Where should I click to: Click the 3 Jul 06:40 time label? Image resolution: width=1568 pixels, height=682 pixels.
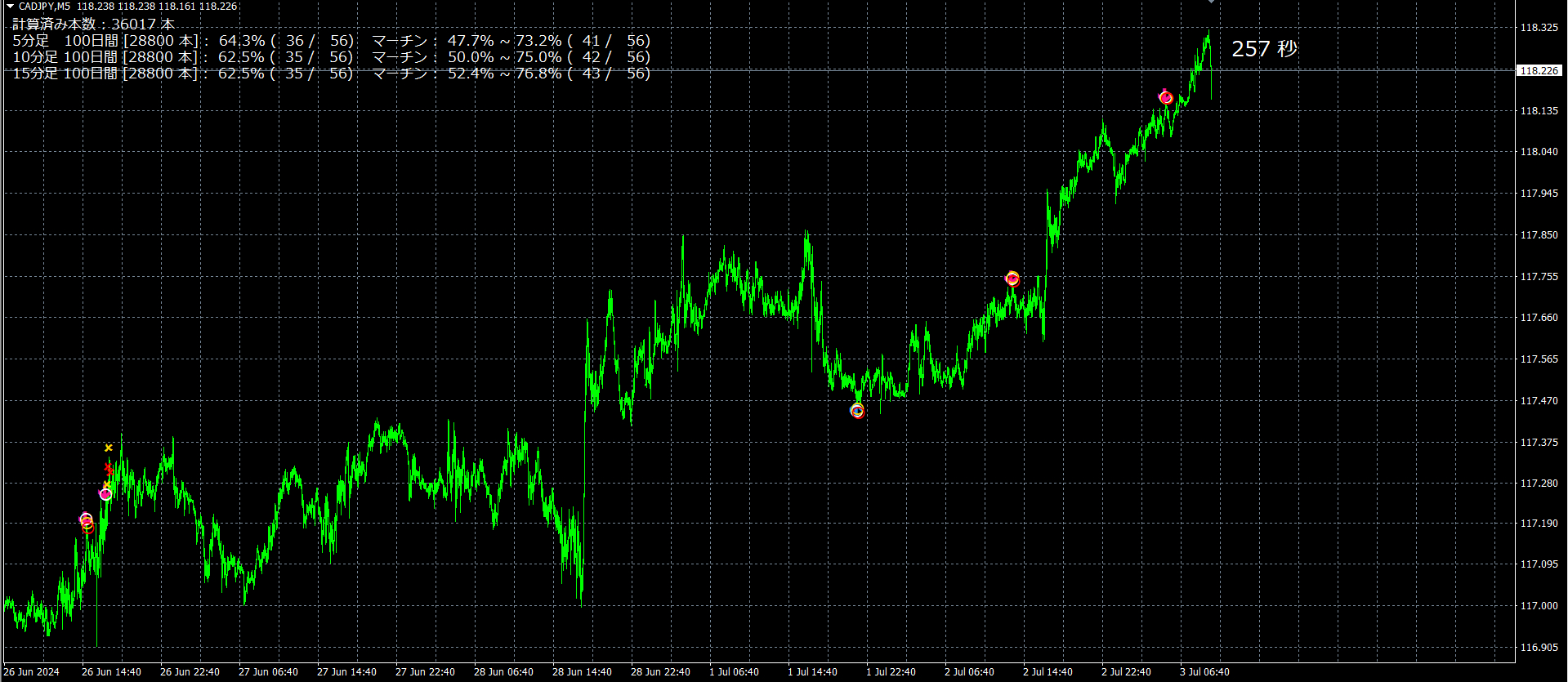1204,672
